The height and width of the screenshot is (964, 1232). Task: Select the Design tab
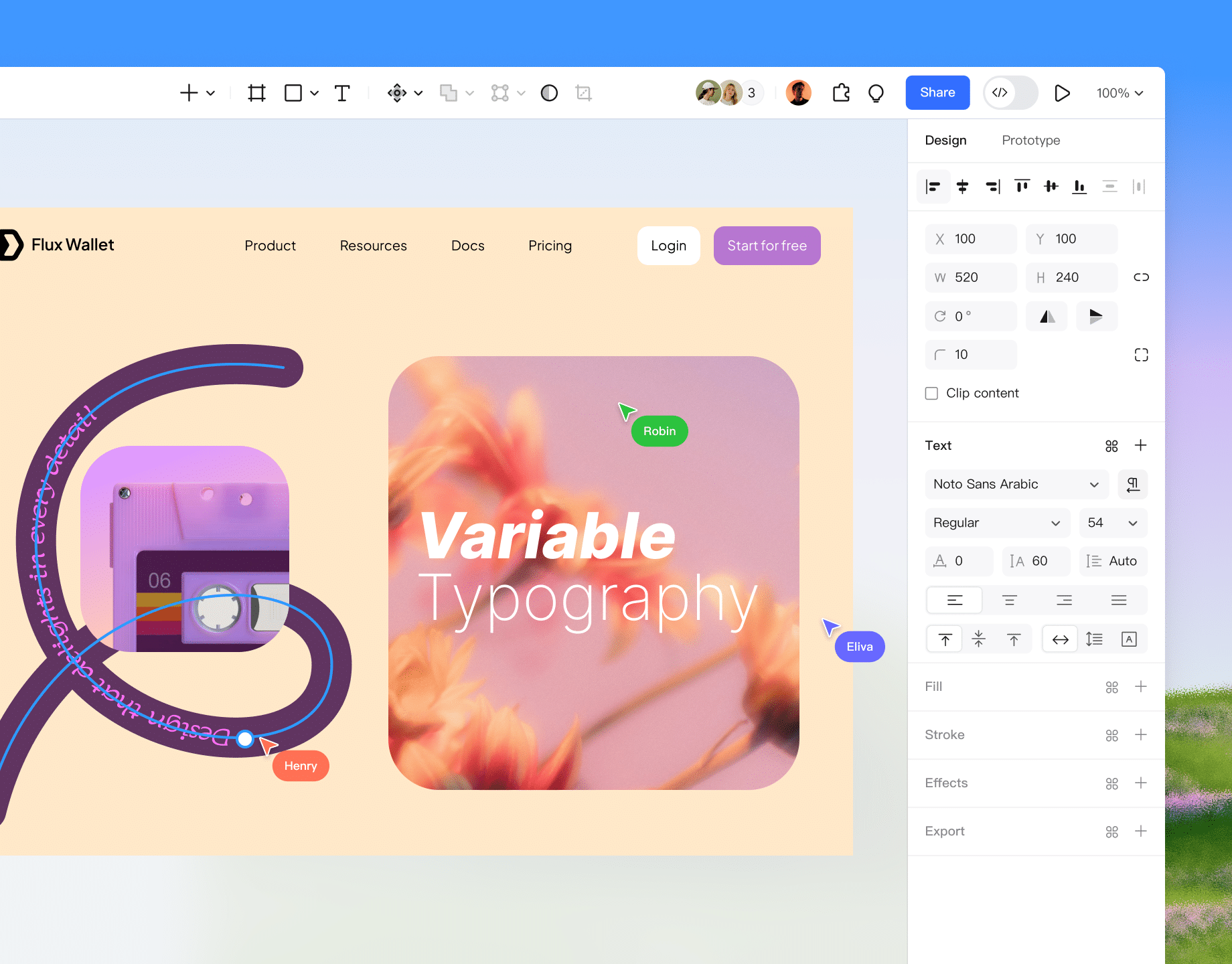pos(945,141)
